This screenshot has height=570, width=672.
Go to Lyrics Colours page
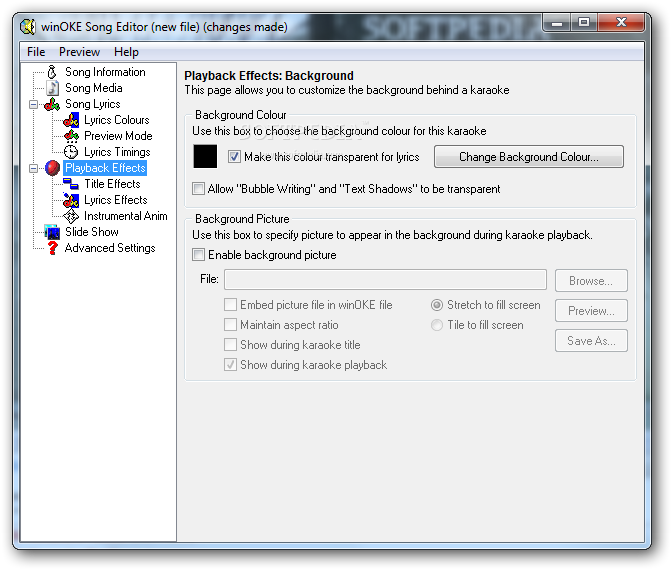coord(117,120)
